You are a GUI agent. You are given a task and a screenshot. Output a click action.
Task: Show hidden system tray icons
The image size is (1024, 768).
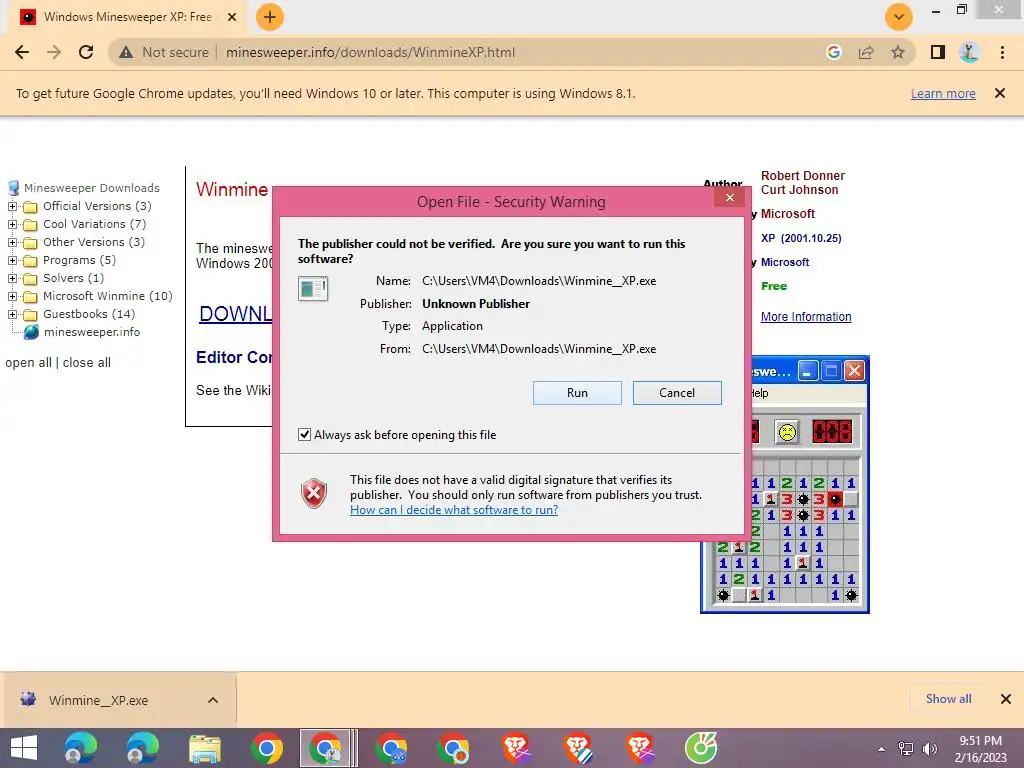click(x=882, y=749)
